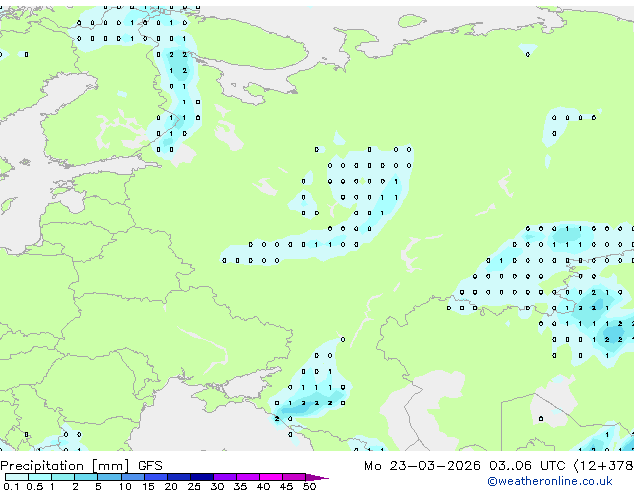This screenshot has height=490, width=634.
Task: Click the 15–20 mm legend color swatch
Action: [x=156, y=477]
